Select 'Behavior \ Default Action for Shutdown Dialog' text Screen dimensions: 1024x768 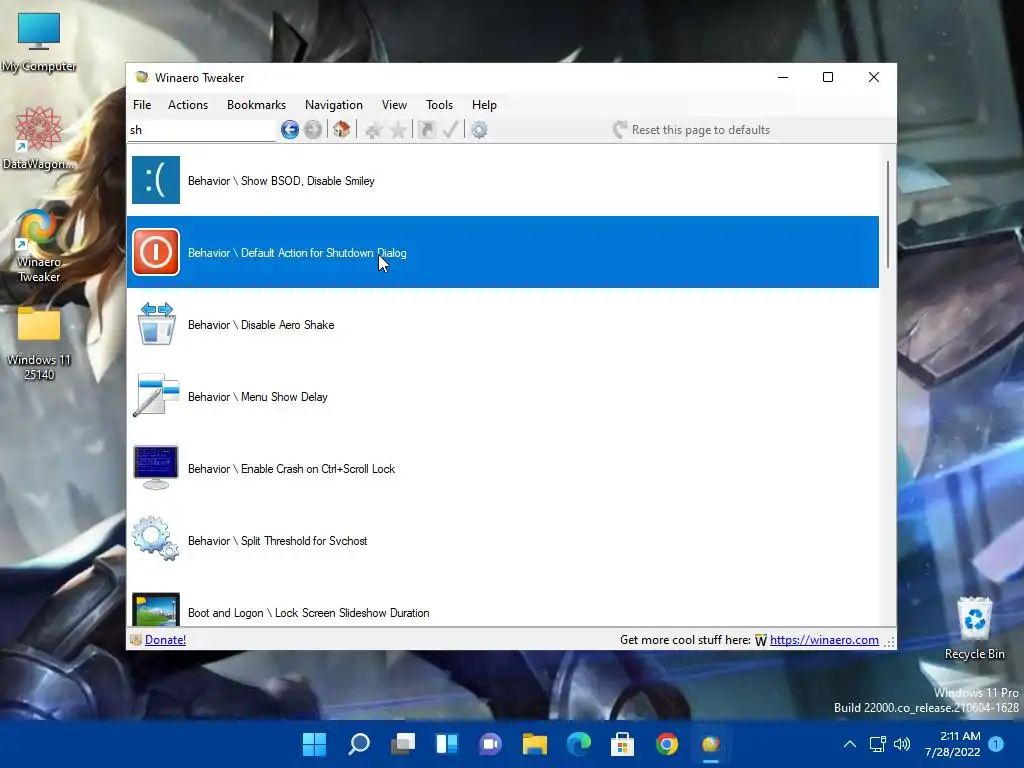[x=297, y=253]
